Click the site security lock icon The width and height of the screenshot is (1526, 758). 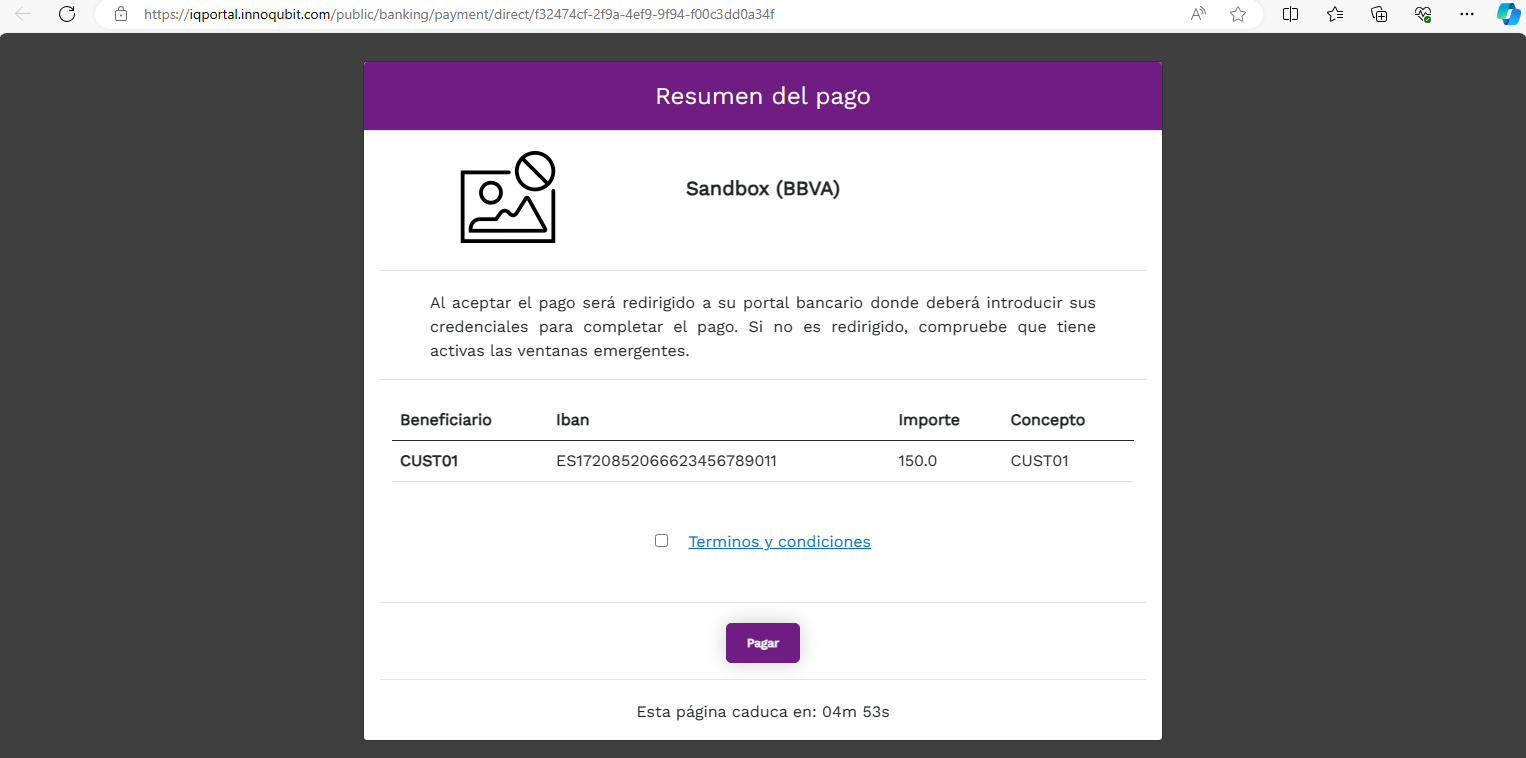pos(120,15)
